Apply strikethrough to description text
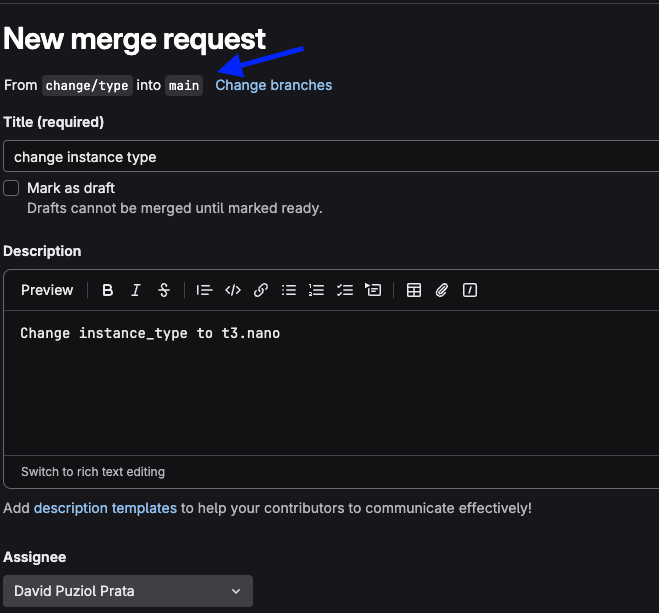Screen dimensions: 659x613 [x=164, y=290]
